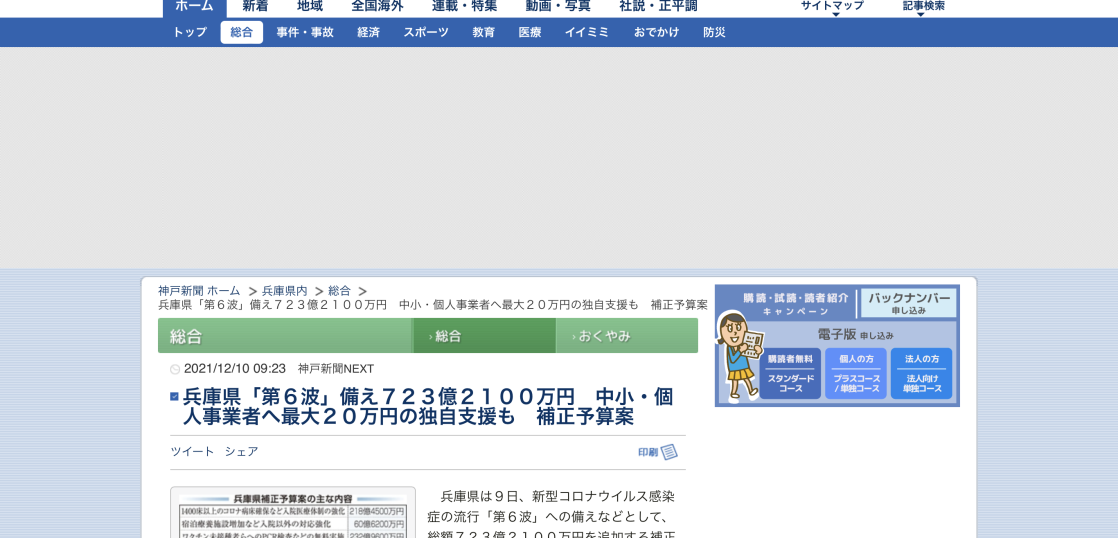
Task: Click the girl mascot illustration in the subscription banner
Action: 735,355
